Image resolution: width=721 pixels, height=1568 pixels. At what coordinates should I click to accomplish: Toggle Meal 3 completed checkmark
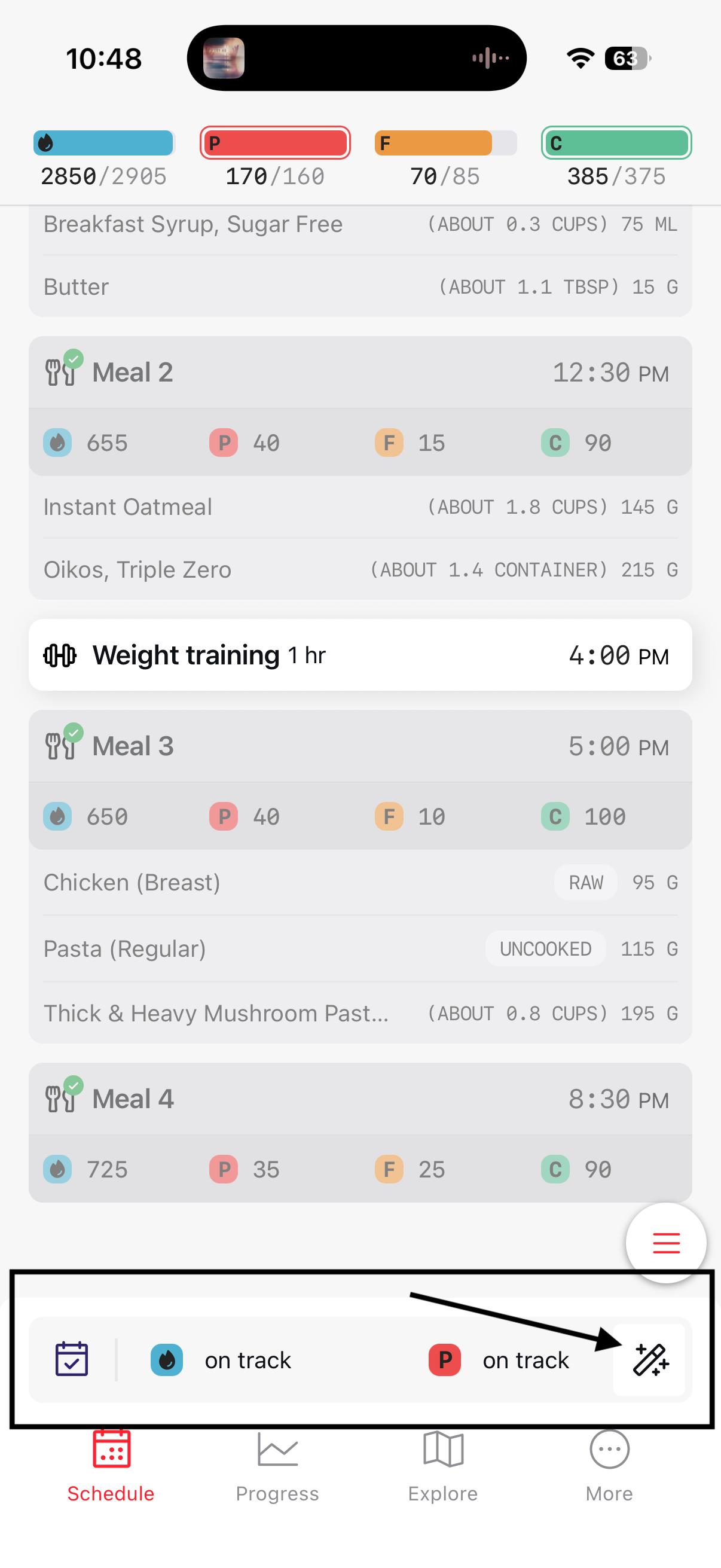pyautogui.click(x=74, y=733)
